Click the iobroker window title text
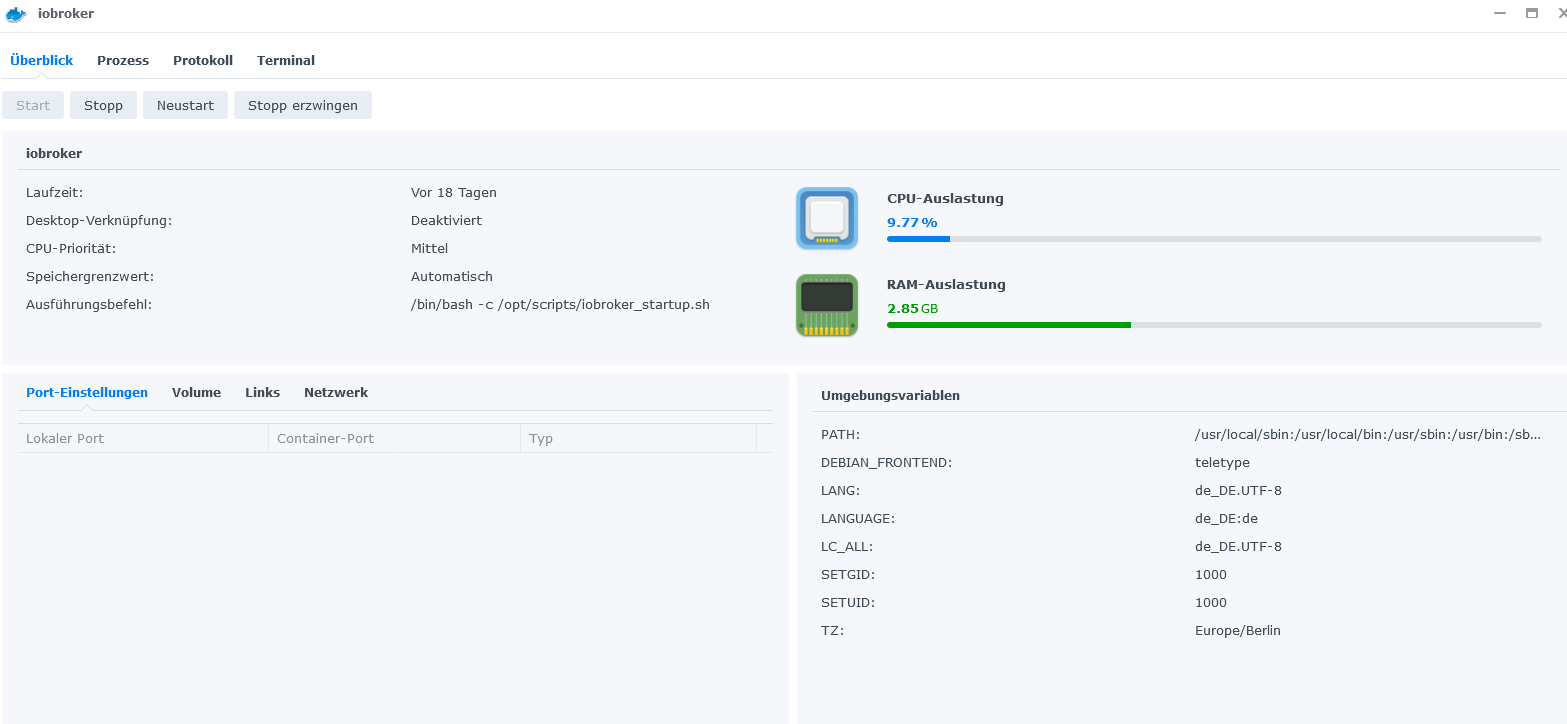Image resolution: width=1567 pixels, height=724 pixels. [x=66, y=13]
